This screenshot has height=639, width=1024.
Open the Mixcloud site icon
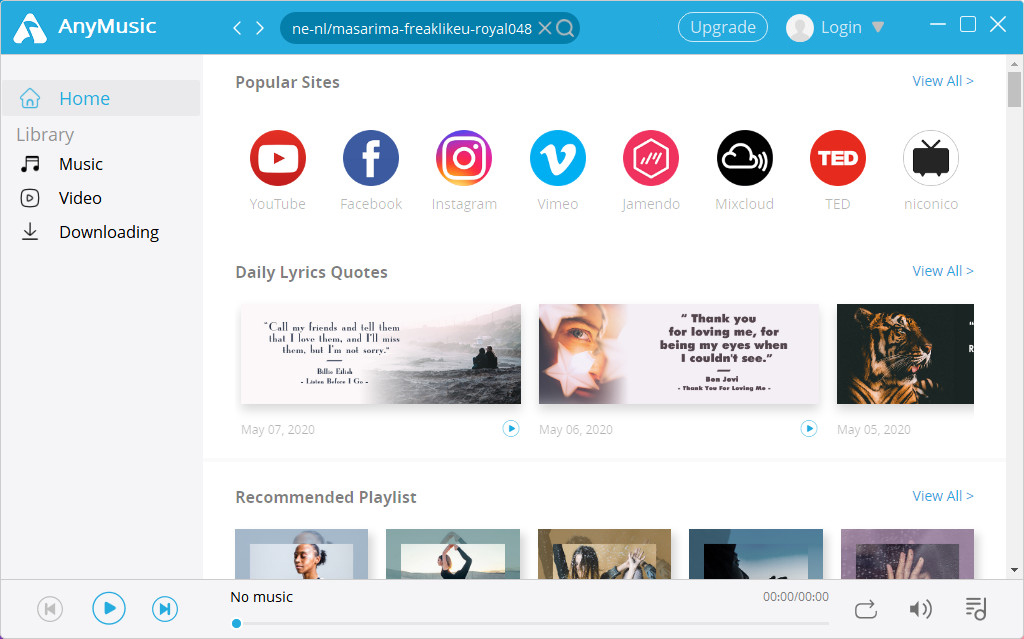click(x=744, y=158)
